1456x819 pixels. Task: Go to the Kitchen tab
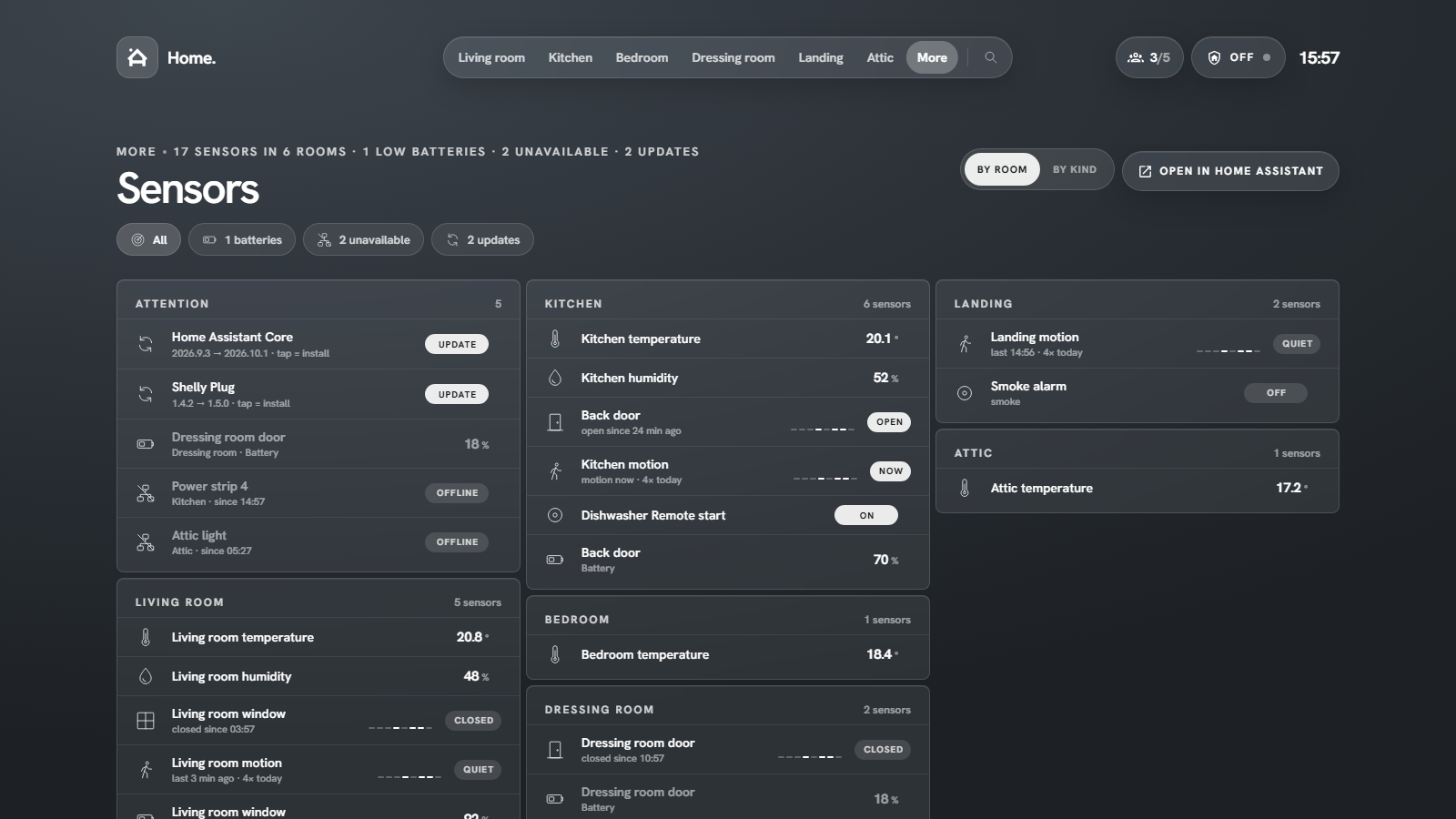pos(571,57)
